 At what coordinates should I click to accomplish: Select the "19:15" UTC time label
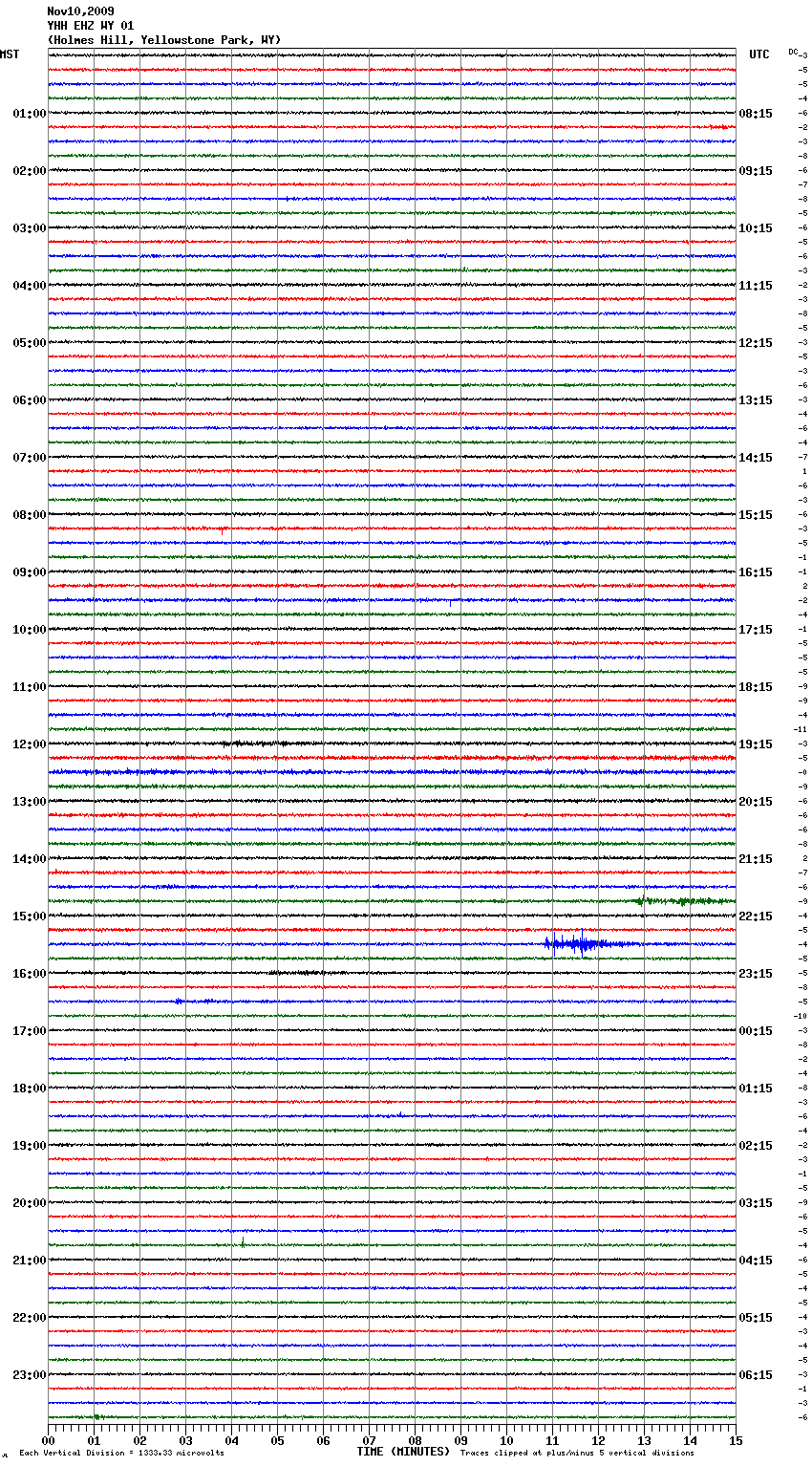pyautogui.click(x=756, y=744)
